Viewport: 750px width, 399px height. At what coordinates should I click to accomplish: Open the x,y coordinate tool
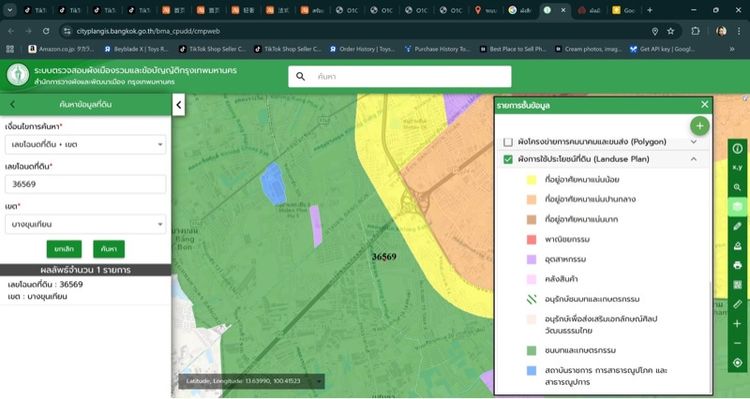737,167
